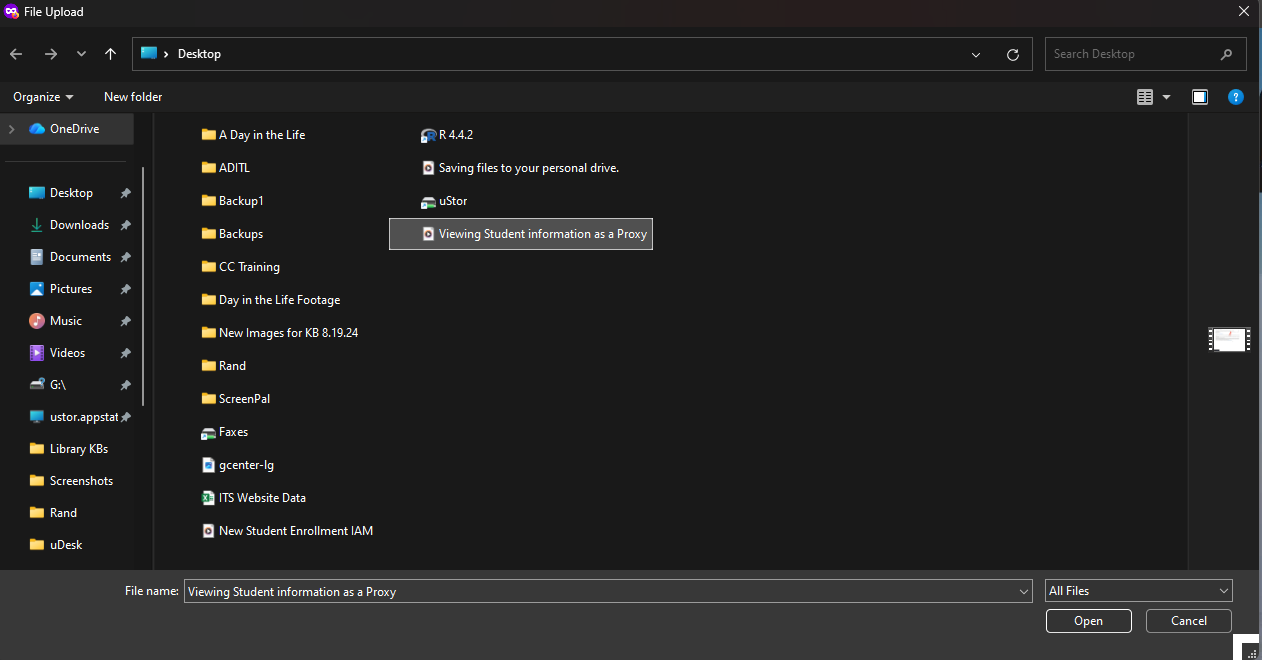Refresh the Desktop folder view
The width and height of the screenshot is (1262, 660).
[1013, 54]
